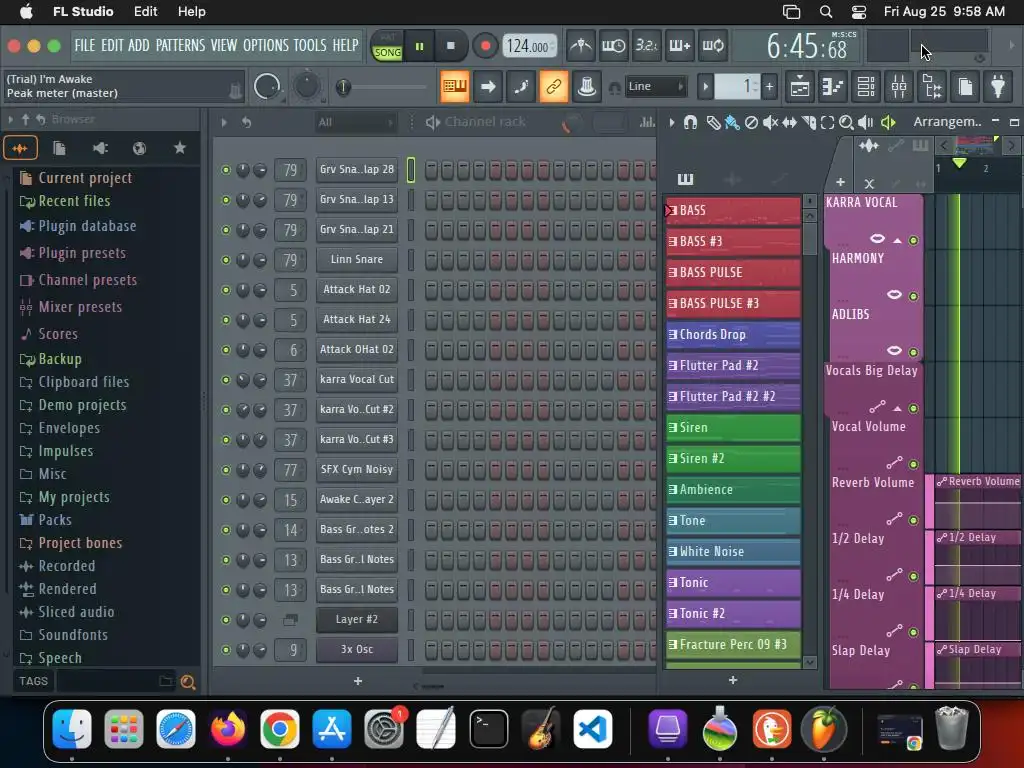1024x768 pixels.
Task: Click the stamp tool icon in toolbar
Action: click(587, 86)
